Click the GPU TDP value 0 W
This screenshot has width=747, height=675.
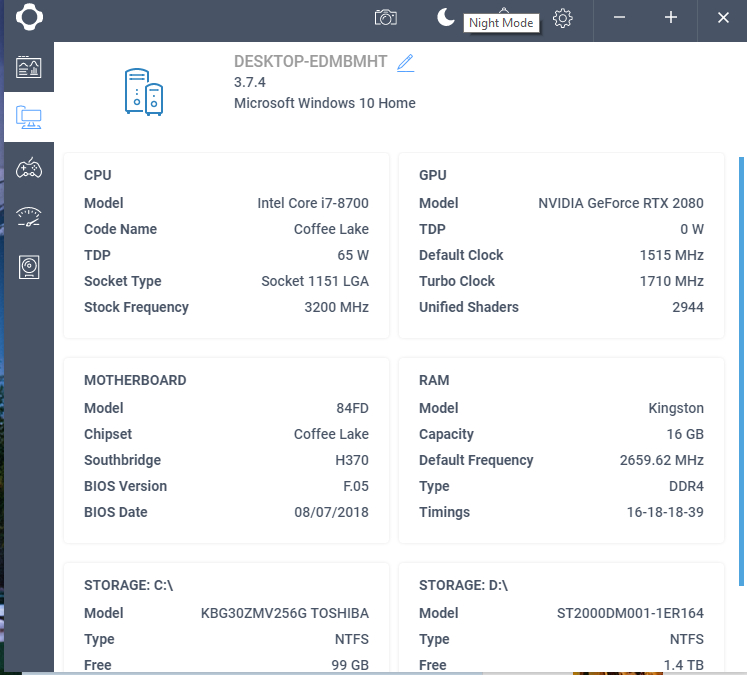click(x=692, y=229)
